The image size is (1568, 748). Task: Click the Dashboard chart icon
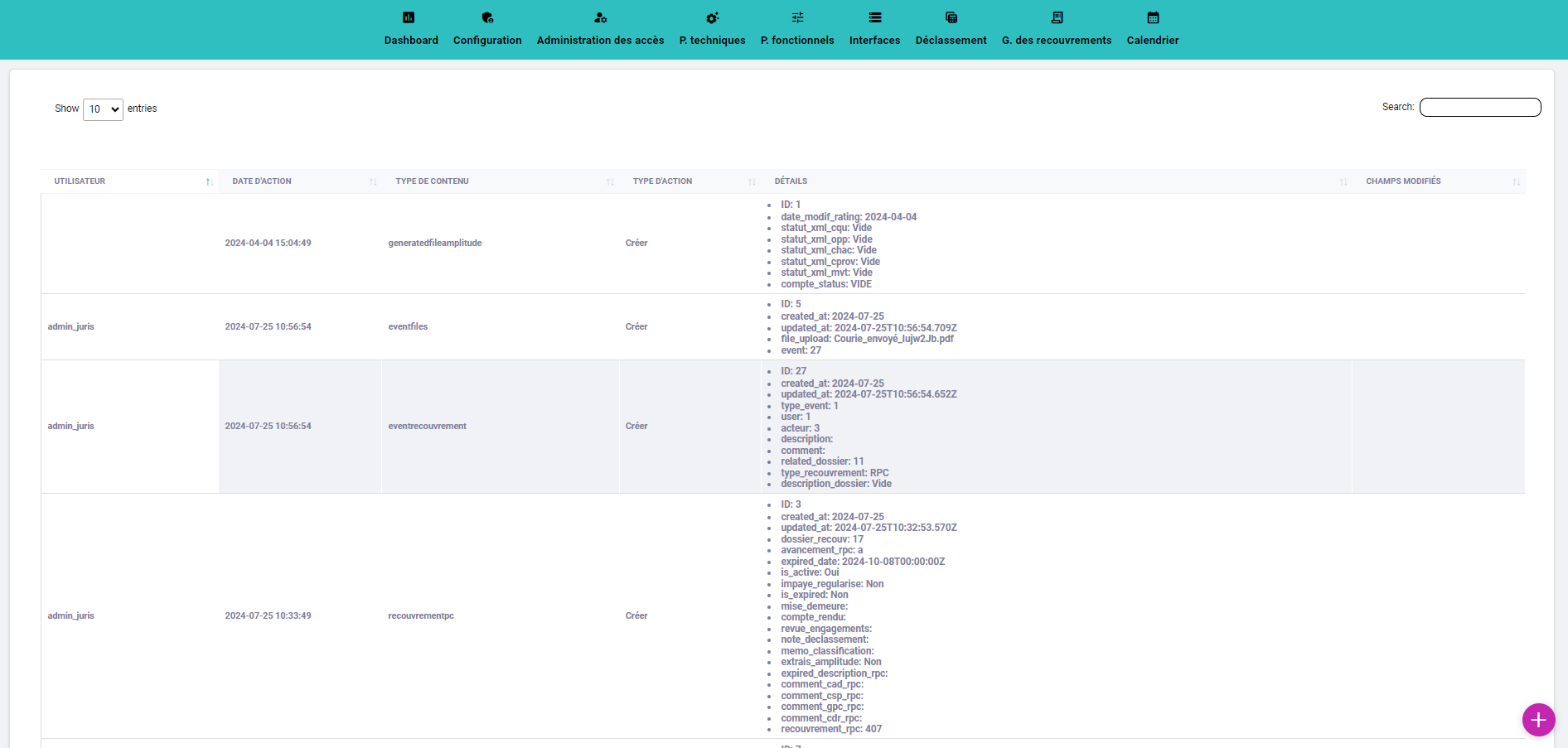(x=409, y=17)
